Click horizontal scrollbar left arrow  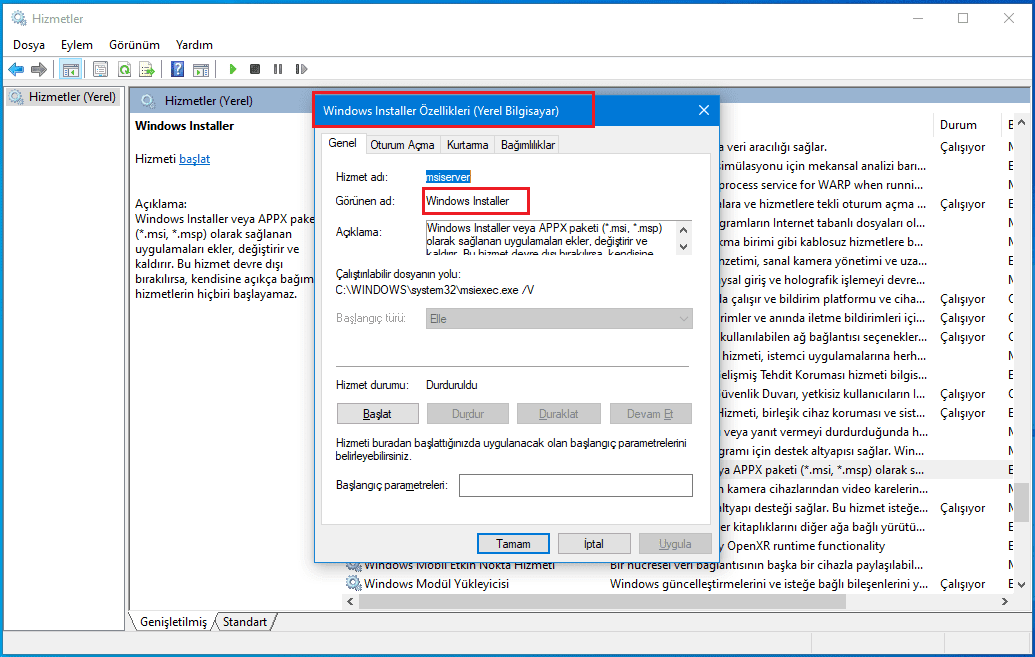[x=351, y=602]
